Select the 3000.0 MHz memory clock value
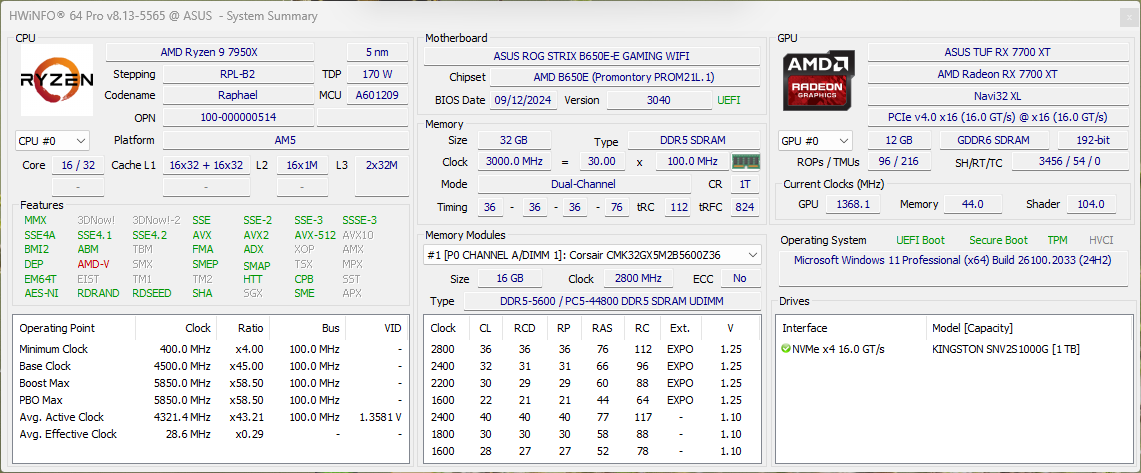The image size is (1141, 473). 514,162
